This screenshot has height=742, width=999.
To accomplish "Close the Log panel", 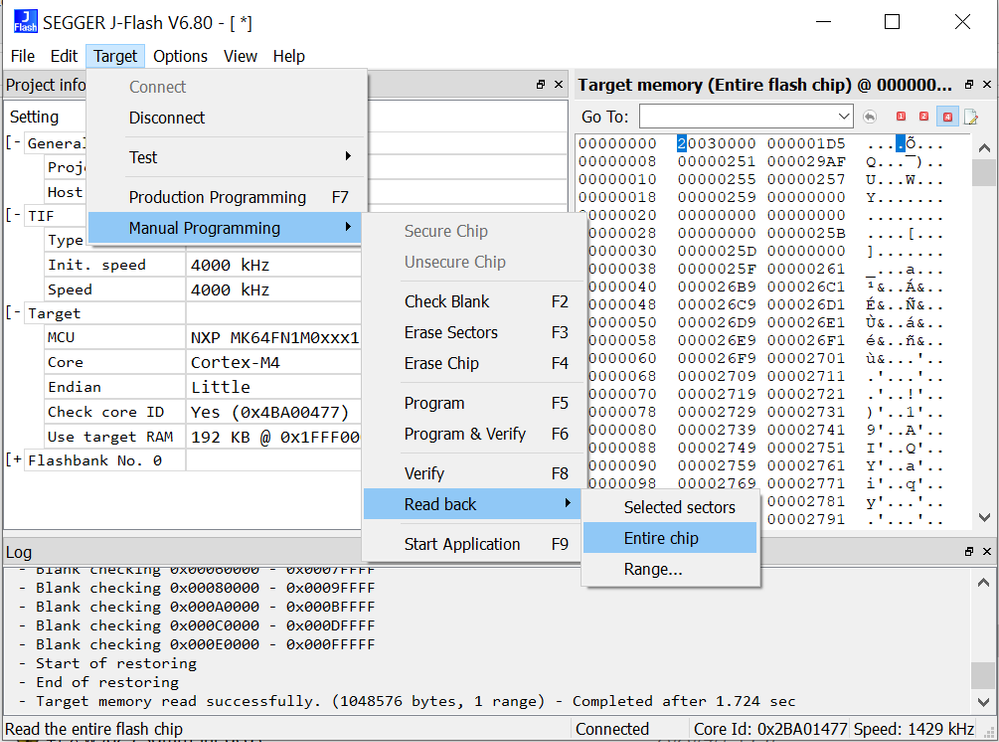I will (x=987, y=551).
